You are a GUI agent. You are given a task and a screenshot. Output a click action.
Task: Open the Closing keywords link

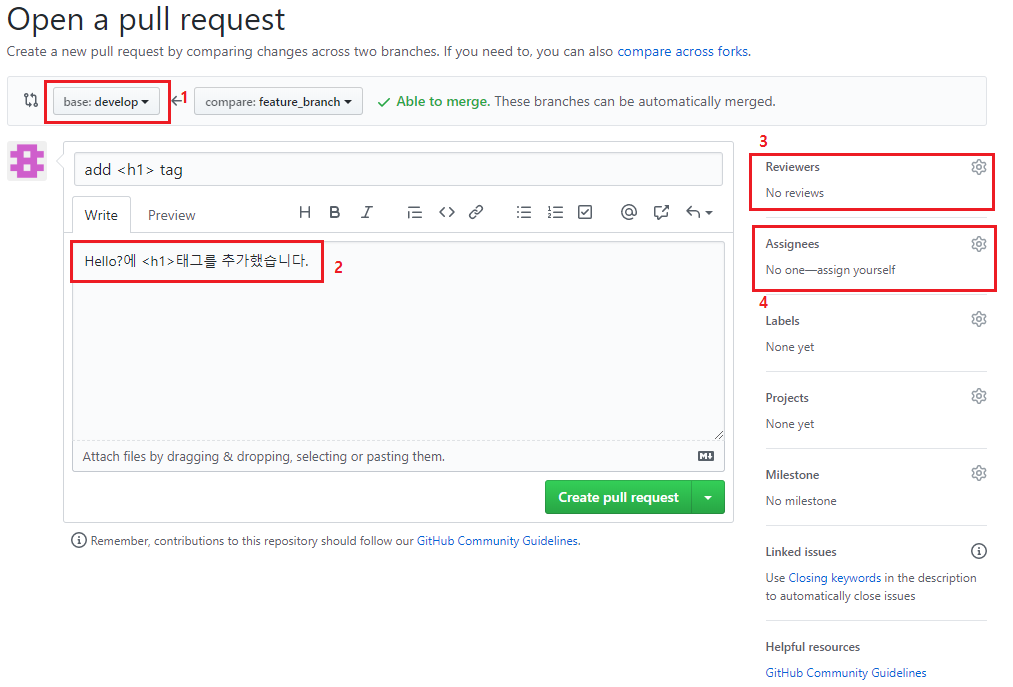tap(835, 578)
